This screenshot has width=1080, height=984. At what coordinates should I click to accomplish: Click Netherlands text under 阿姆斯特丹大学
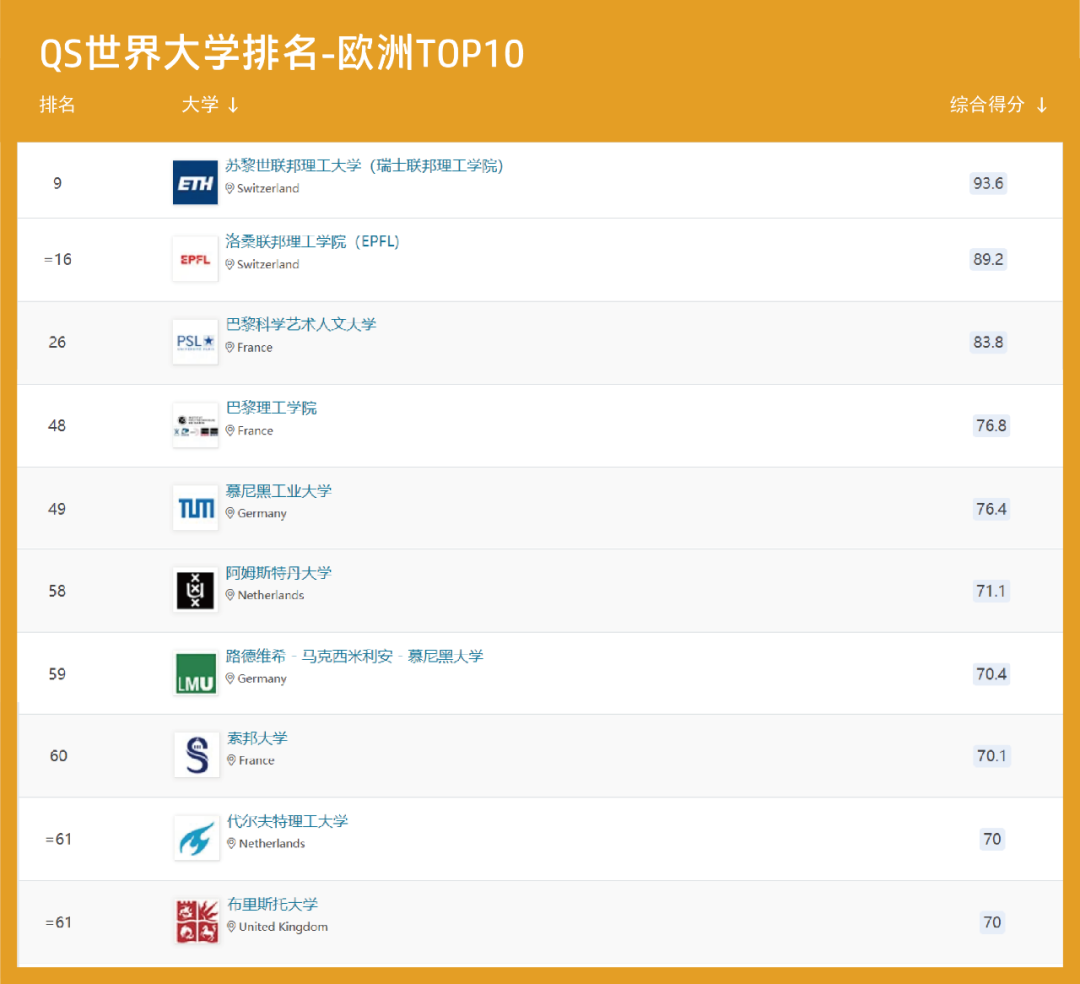pos(271,595)
